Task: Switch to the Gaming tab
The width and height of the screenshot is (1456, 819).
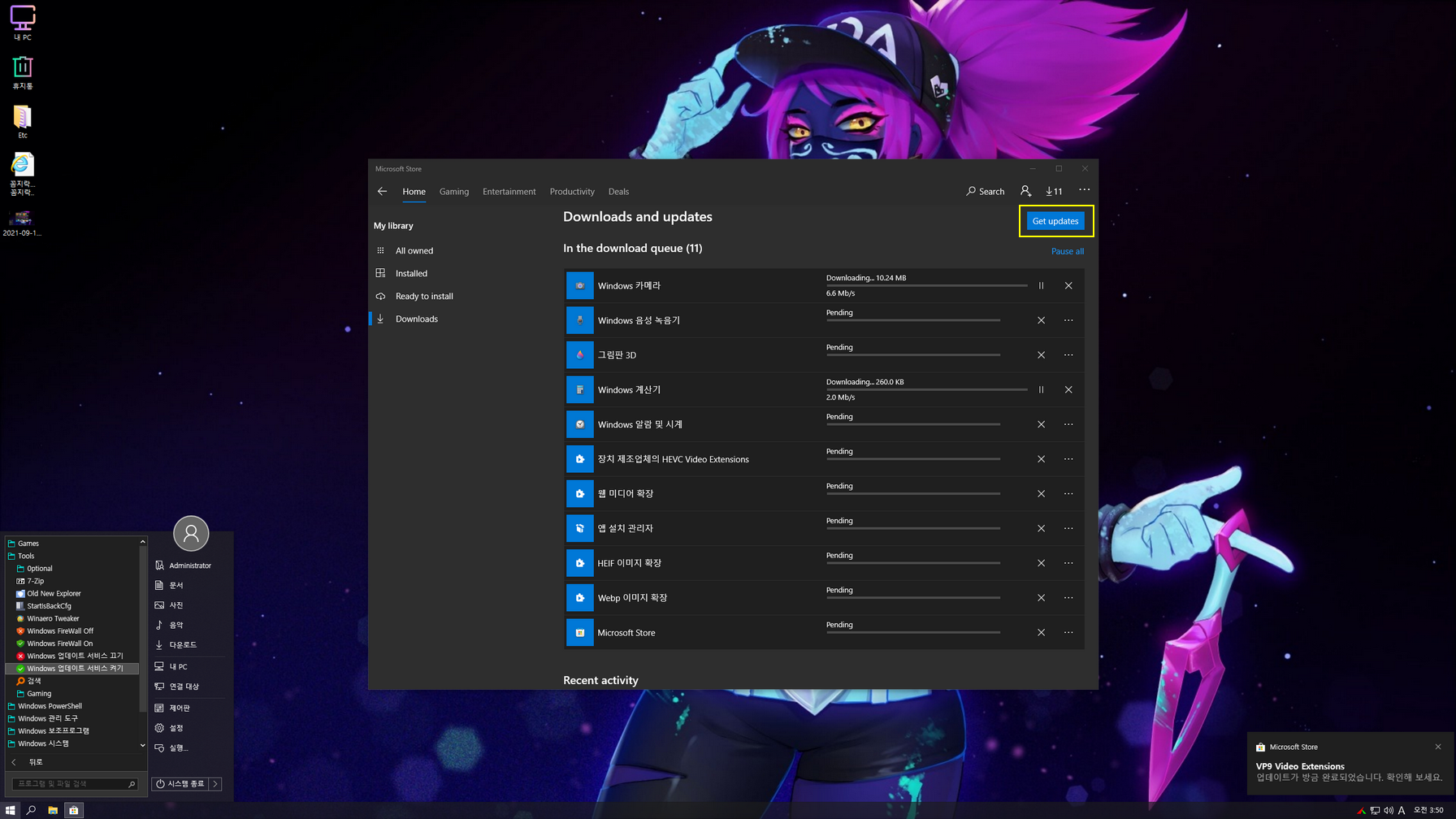Action: [454, 192]
